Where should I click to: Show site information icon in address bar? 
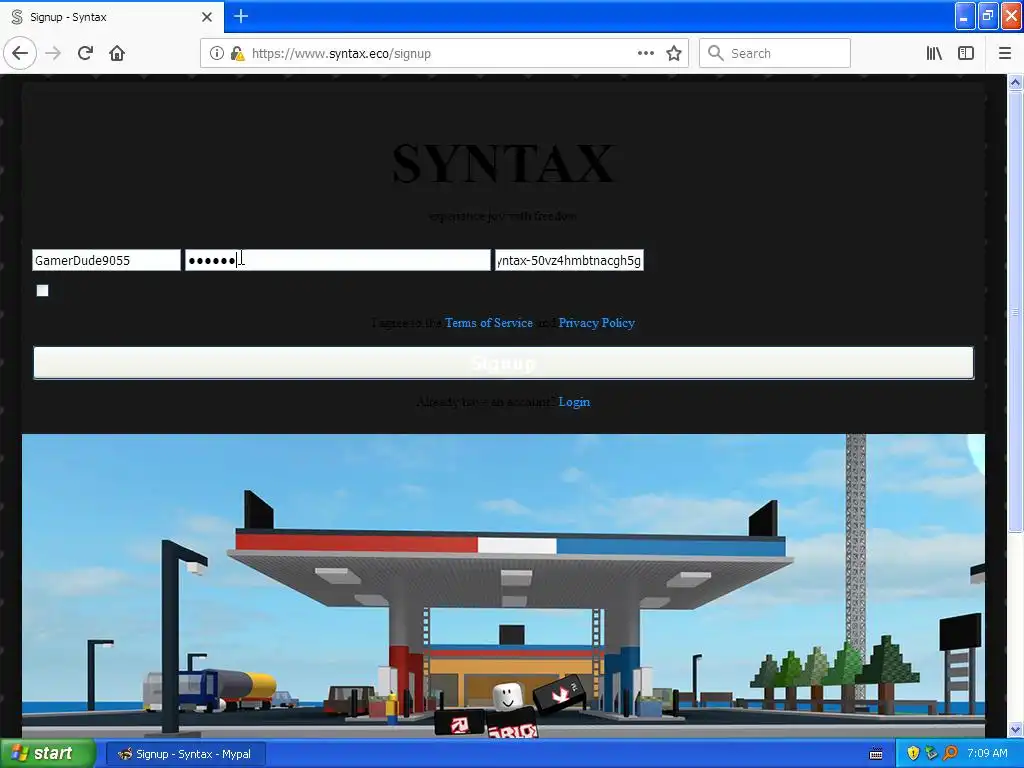point(216,54)
